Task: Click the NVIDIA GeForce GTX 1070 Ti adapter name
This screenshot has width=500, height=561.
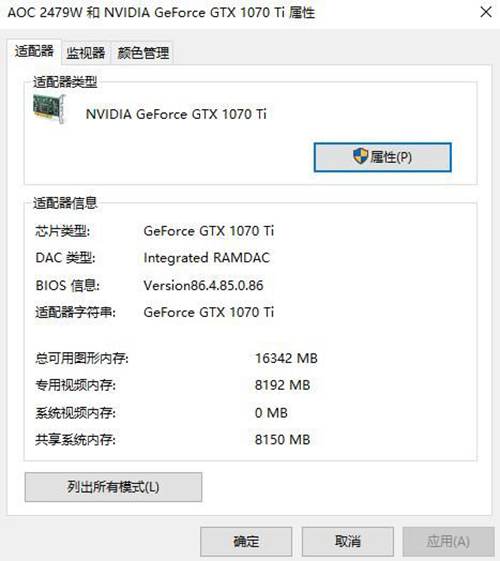Action: [176, 114]
